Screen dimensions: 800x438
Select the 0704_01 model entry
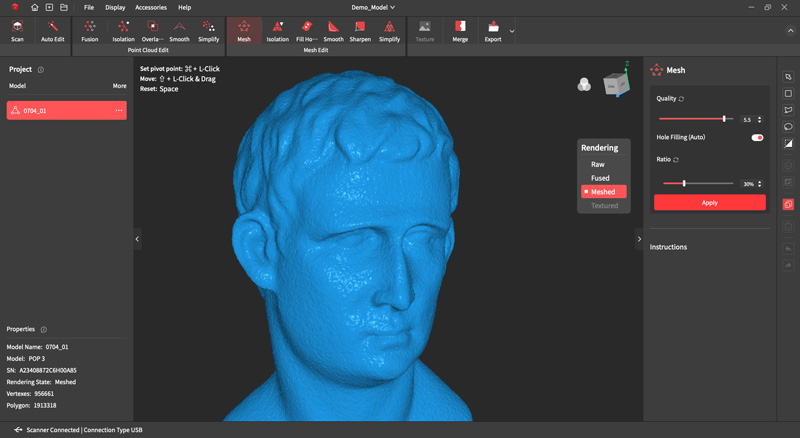(x=67, y=110)
